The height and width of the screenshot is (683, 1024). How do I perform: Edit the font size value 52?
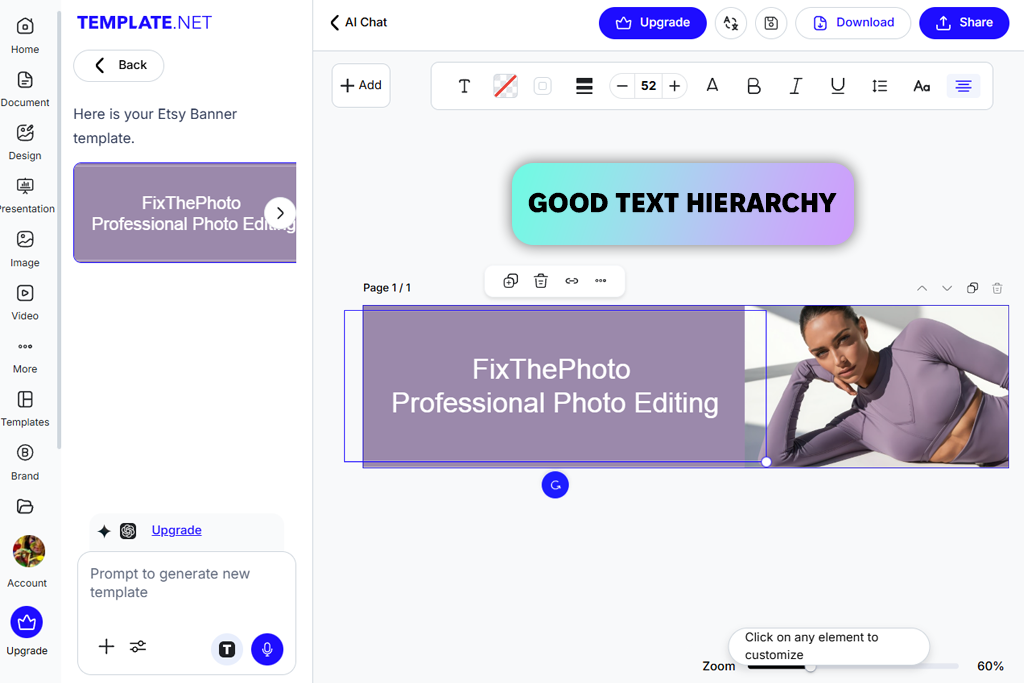point(648,86)
